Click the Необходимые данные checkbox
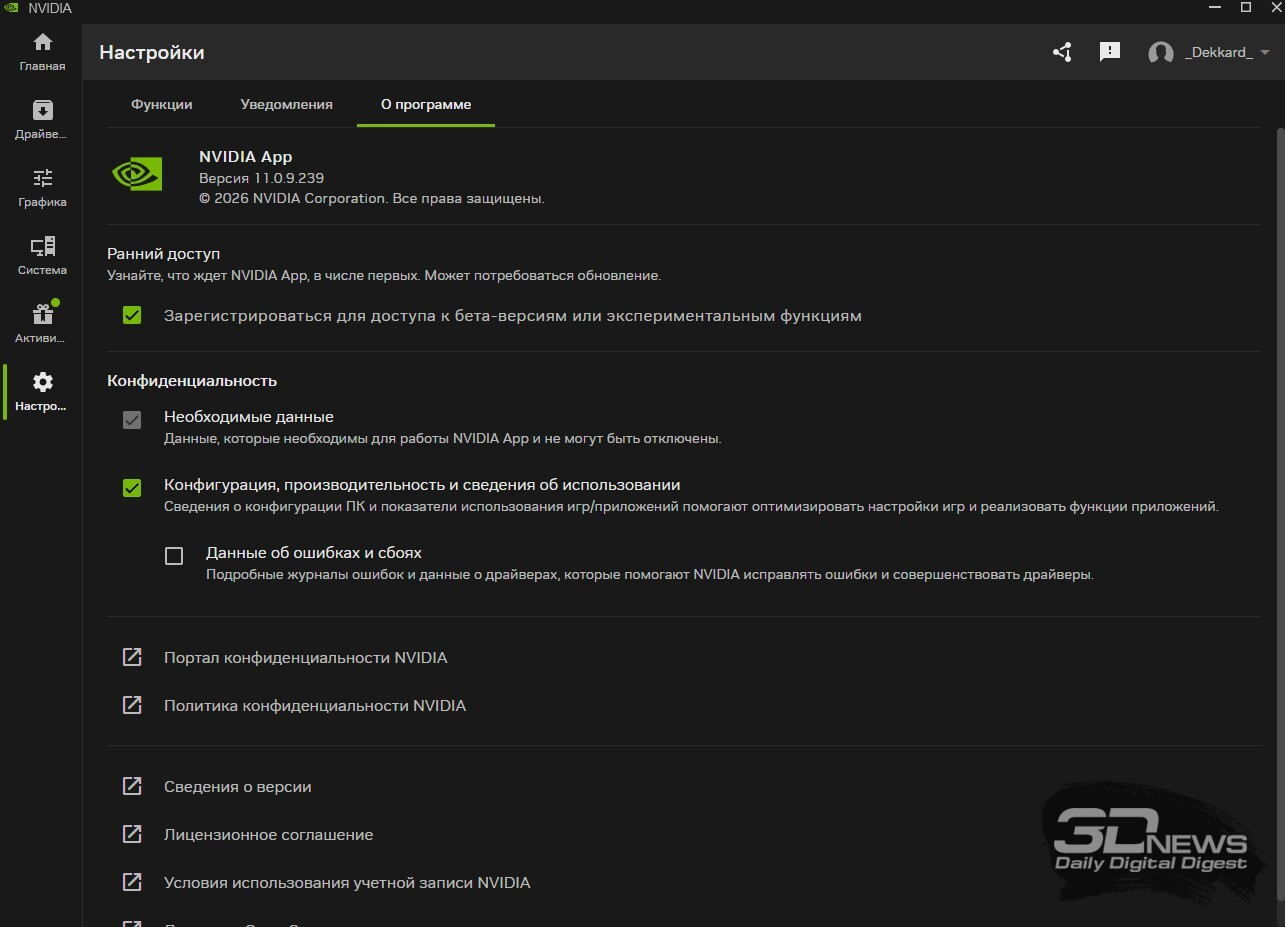Image resolution: width=1285 pixels, height=927 pixels. pos(132,420)
